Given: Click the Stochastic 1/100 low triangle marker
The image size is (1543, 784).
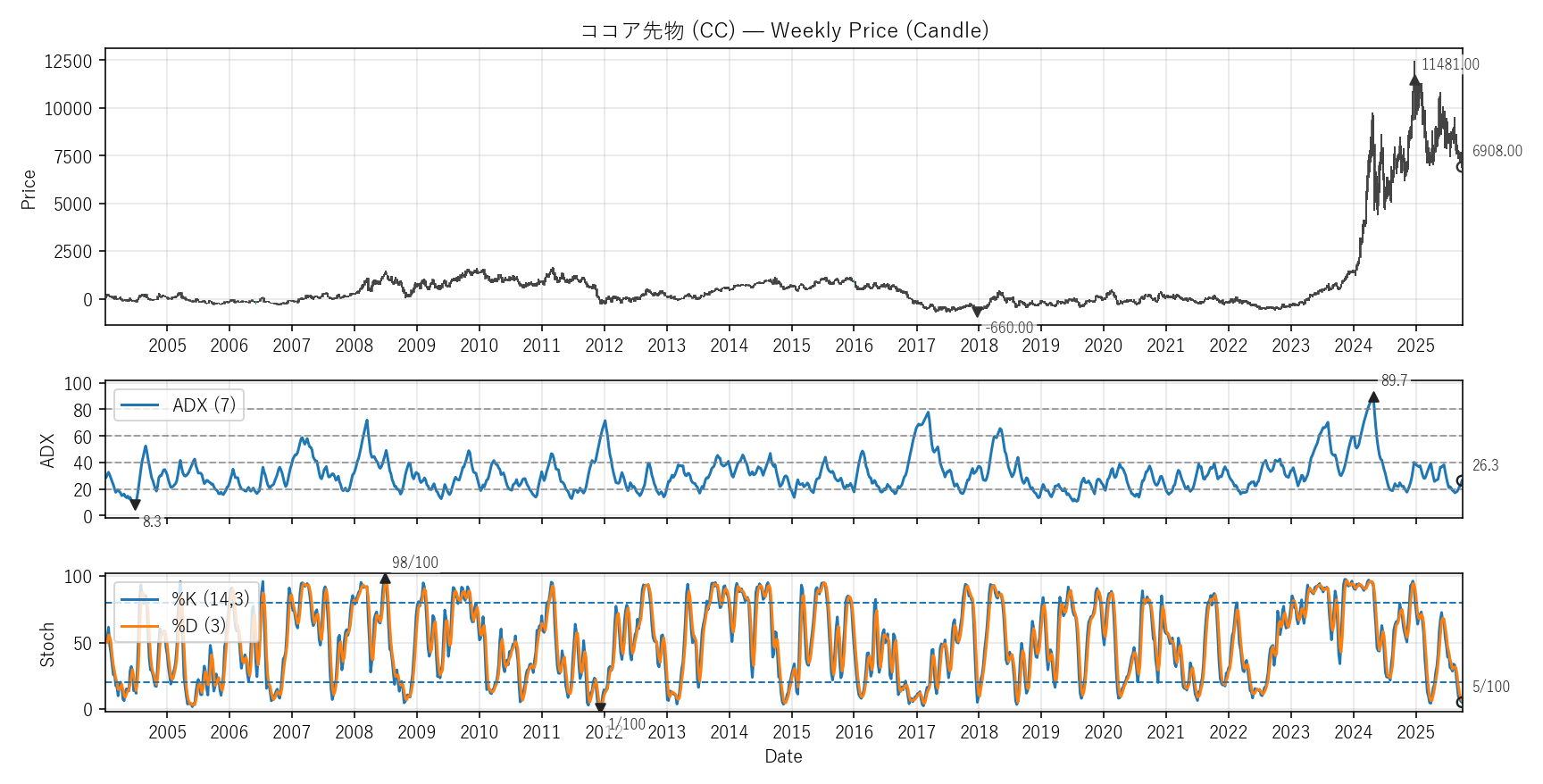Looking at the screenshot, I should coord(600,707).
